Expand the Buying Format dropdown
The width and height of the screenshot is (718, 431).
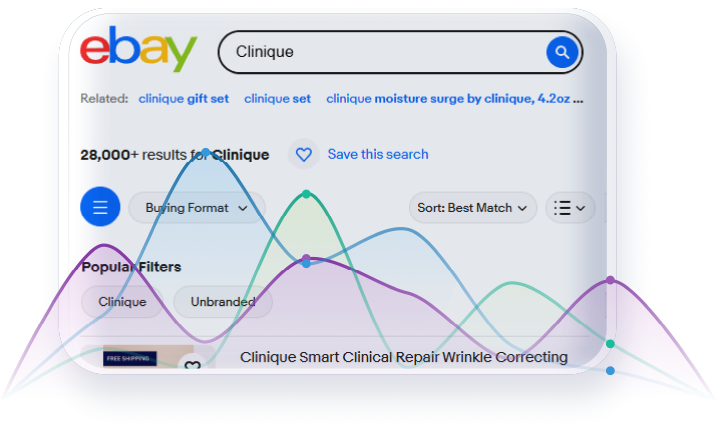197,208
